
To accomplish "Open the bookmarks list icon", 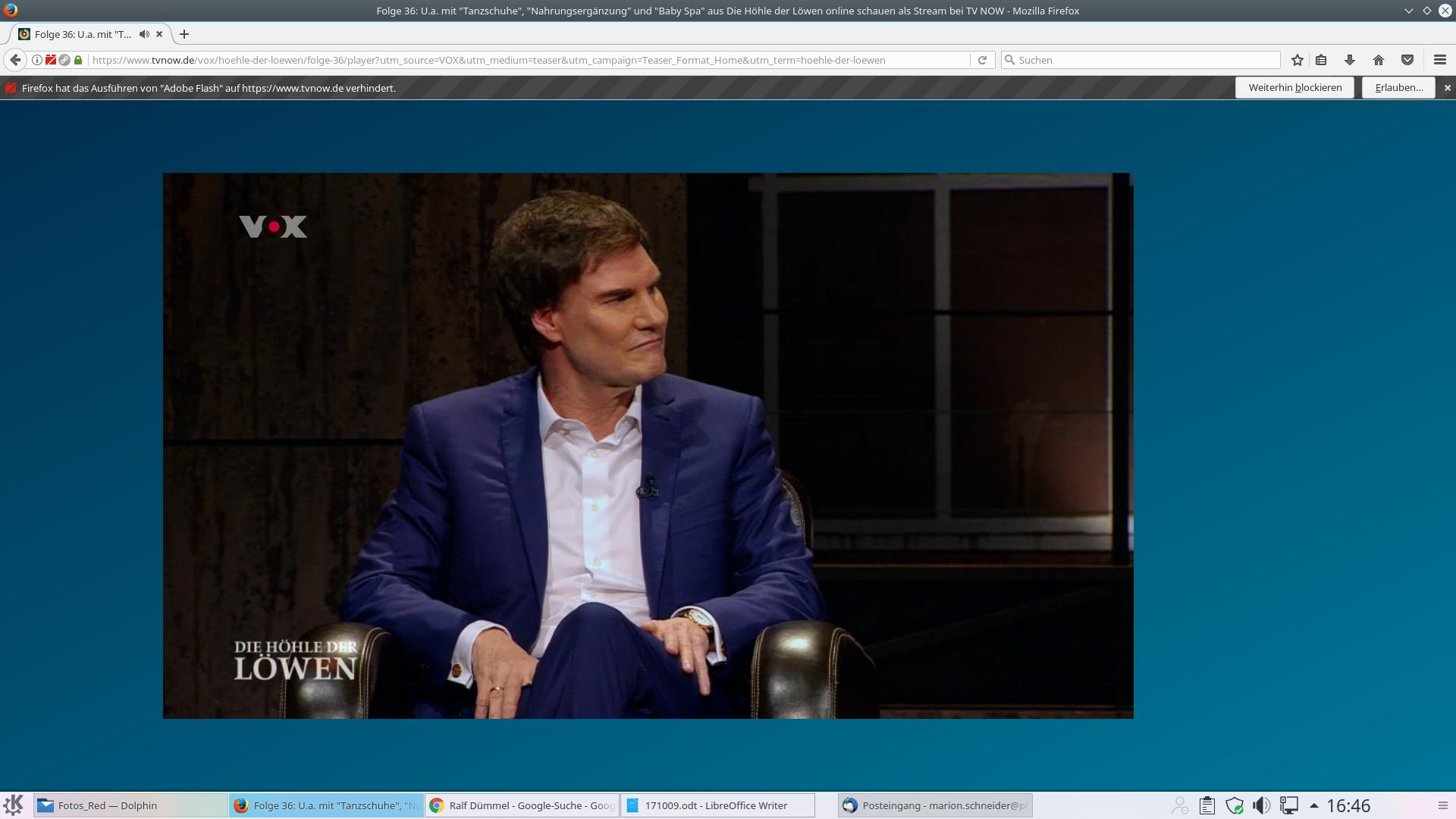I will coord(1321,60).
